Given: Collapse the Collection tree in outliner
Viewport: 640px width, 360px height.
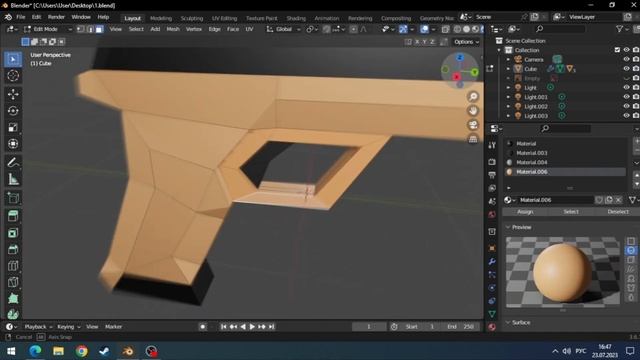Looking at the screenshot, I should [x=499, y=50].
